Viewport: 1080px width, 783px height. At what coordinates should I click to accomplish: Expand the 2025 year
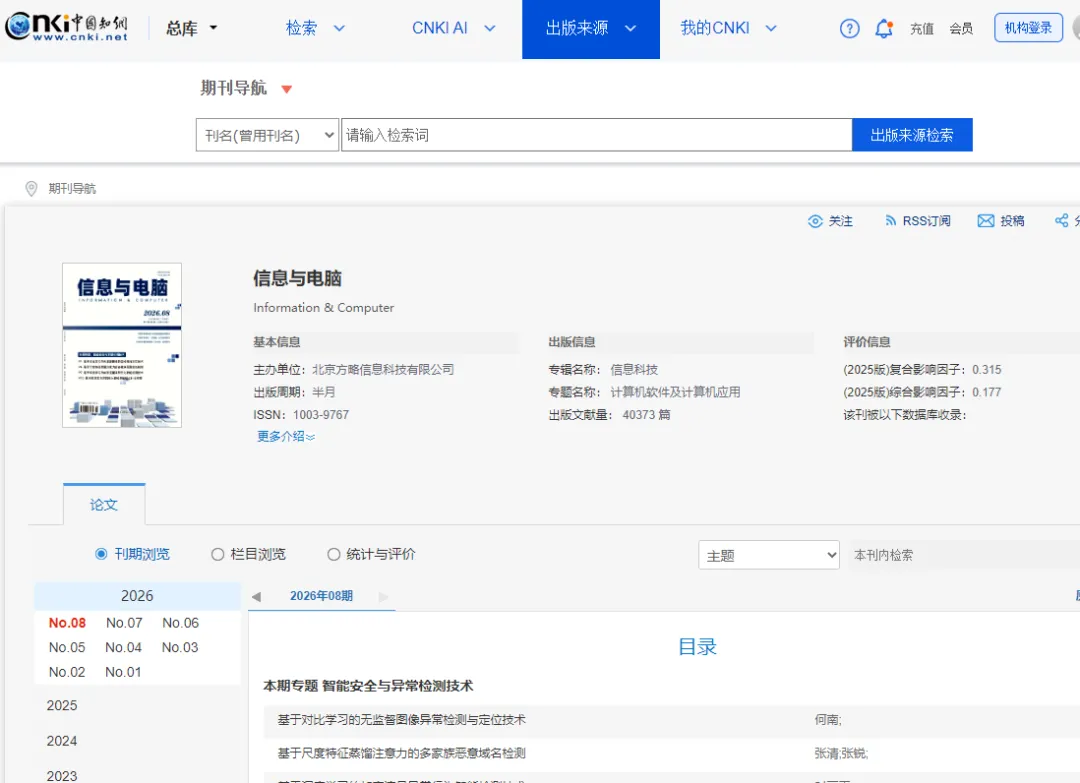pyautogui.click(x=62, y=706)
